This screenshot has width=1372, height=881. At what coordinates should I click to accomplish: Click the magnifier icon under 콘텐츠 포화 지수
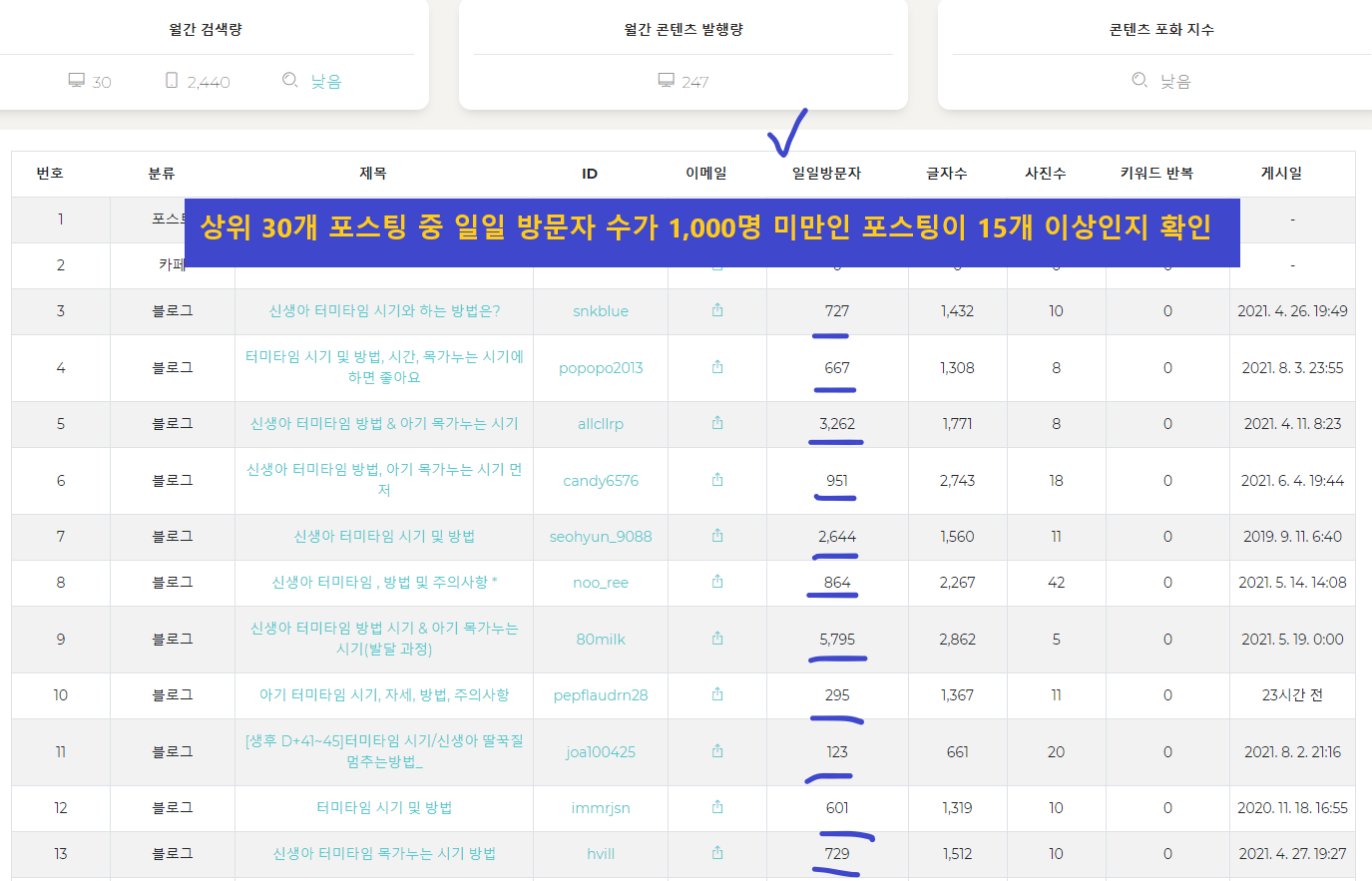[x=1140, y=80]
